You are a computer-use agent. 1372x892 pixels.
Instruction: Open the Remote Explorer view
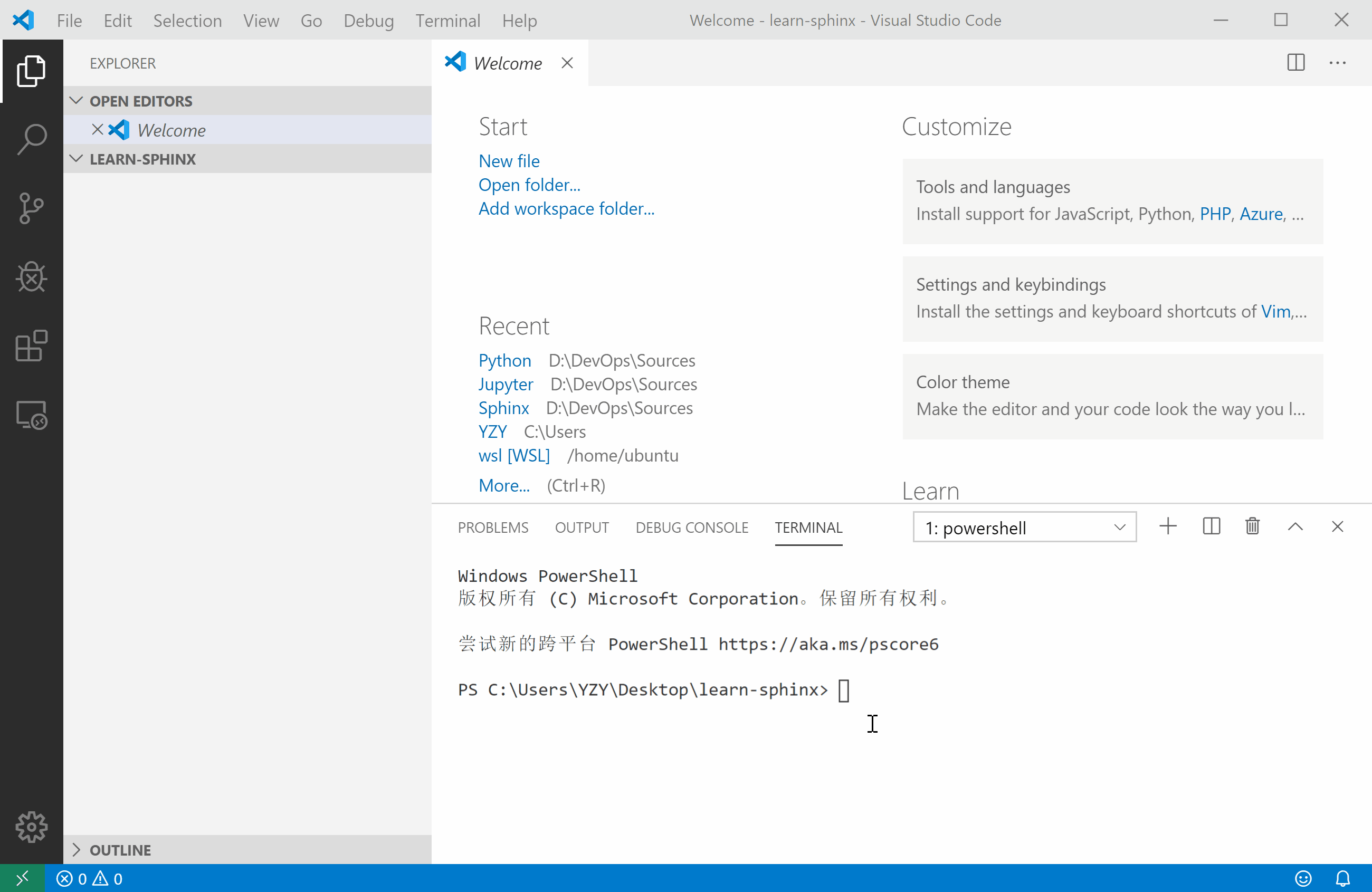(31, 415)
